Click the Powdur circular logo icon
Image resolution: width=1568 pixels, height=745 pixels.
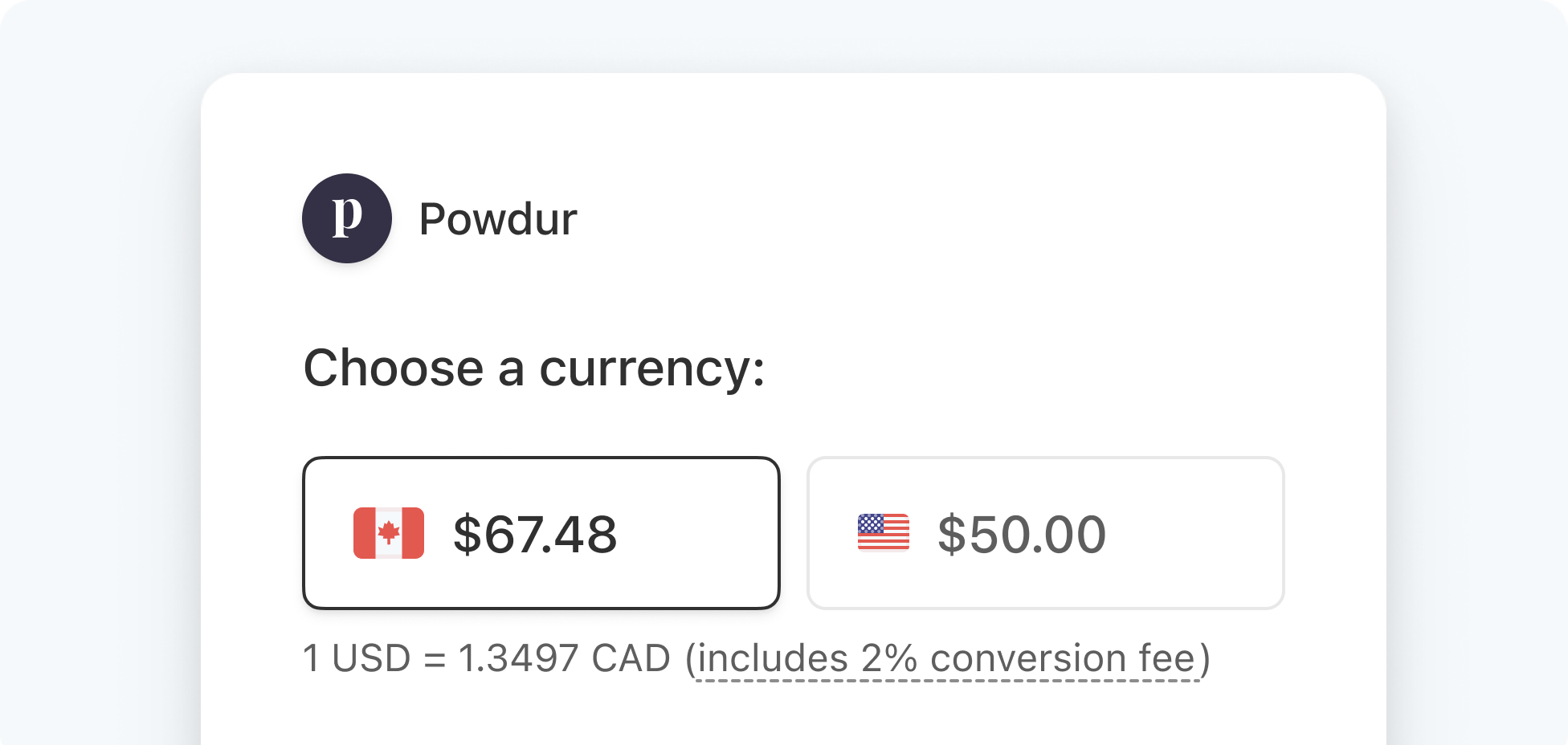coord(347,218)
